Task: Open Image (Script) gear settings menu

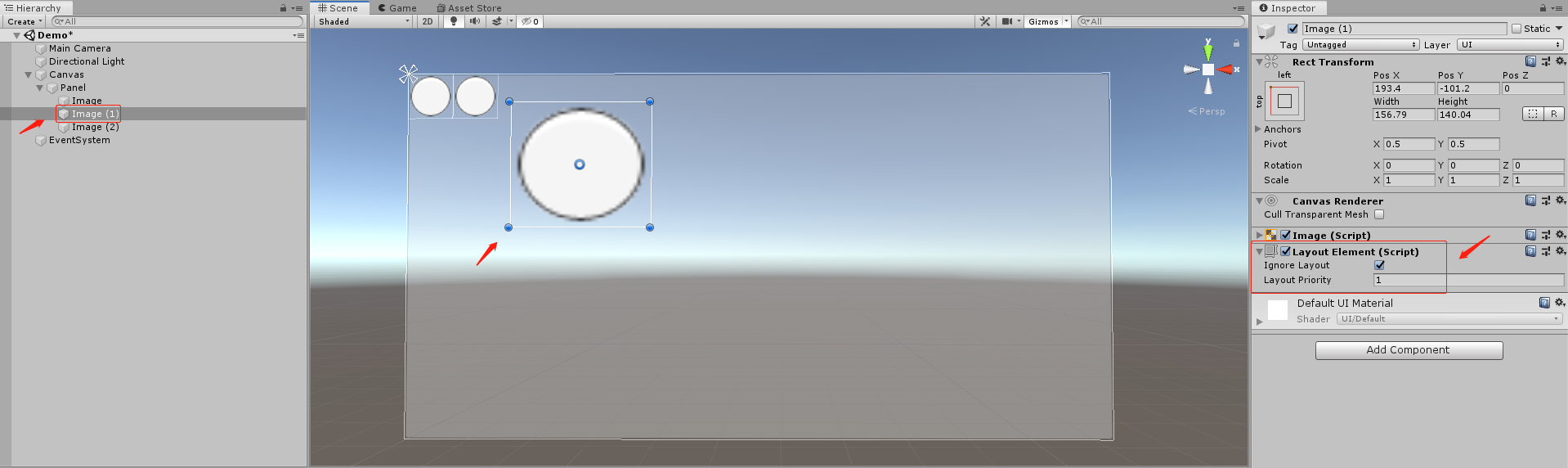Action: (1560, 235)
